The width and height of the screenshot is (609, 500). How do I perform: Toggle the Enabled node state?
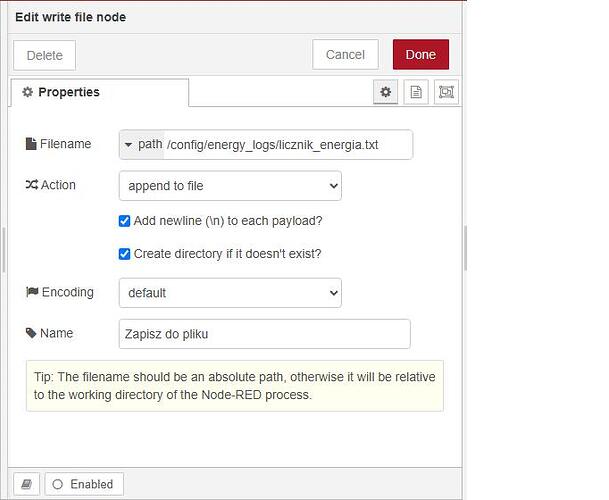(x=84, y=484)
